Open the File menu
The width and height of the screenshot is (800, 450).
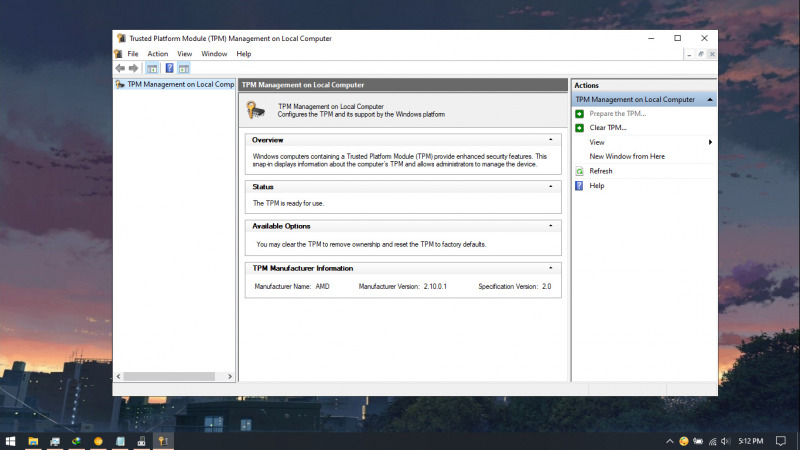pyautogui.click(x=133, y=54)
